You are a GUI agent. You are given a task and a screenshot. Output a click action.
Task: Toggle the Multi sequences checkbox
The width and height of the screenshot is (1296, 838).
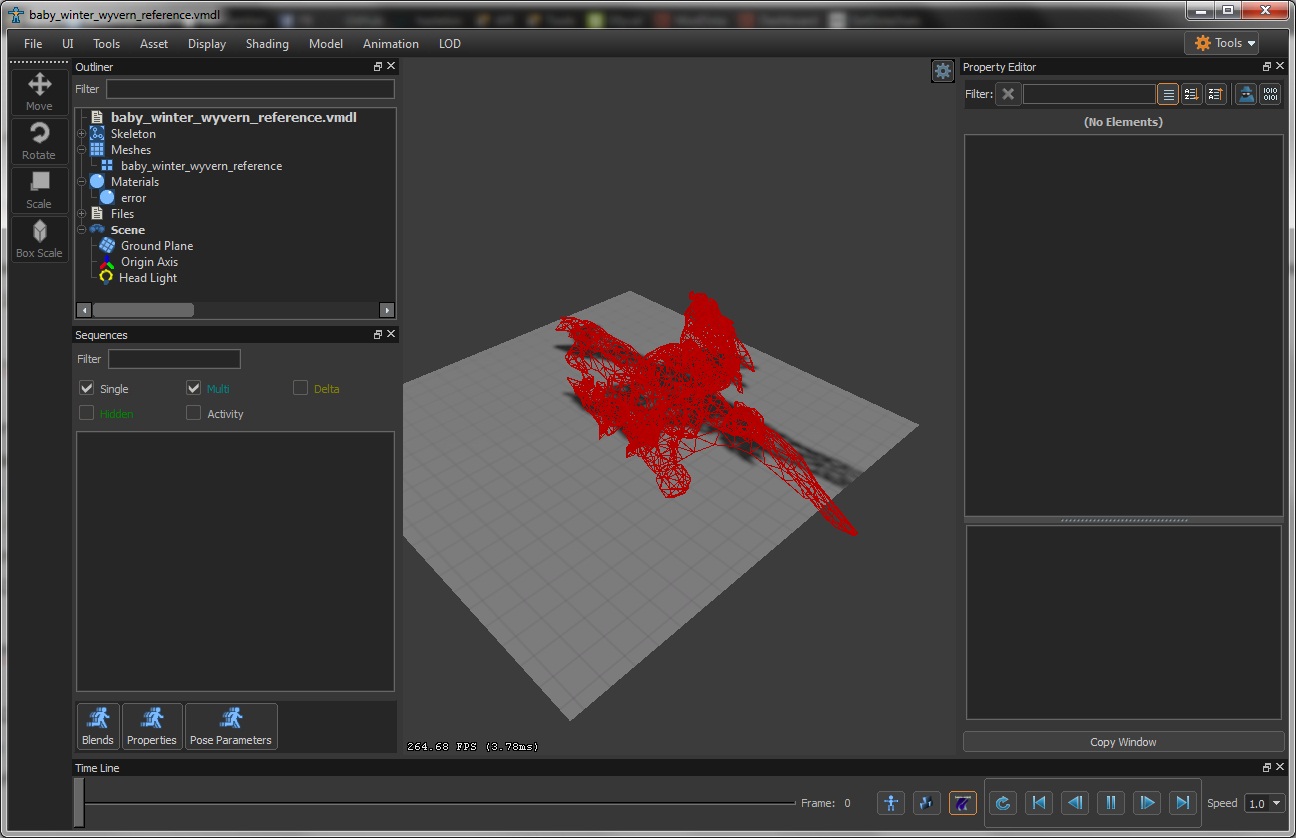point(194,388)
